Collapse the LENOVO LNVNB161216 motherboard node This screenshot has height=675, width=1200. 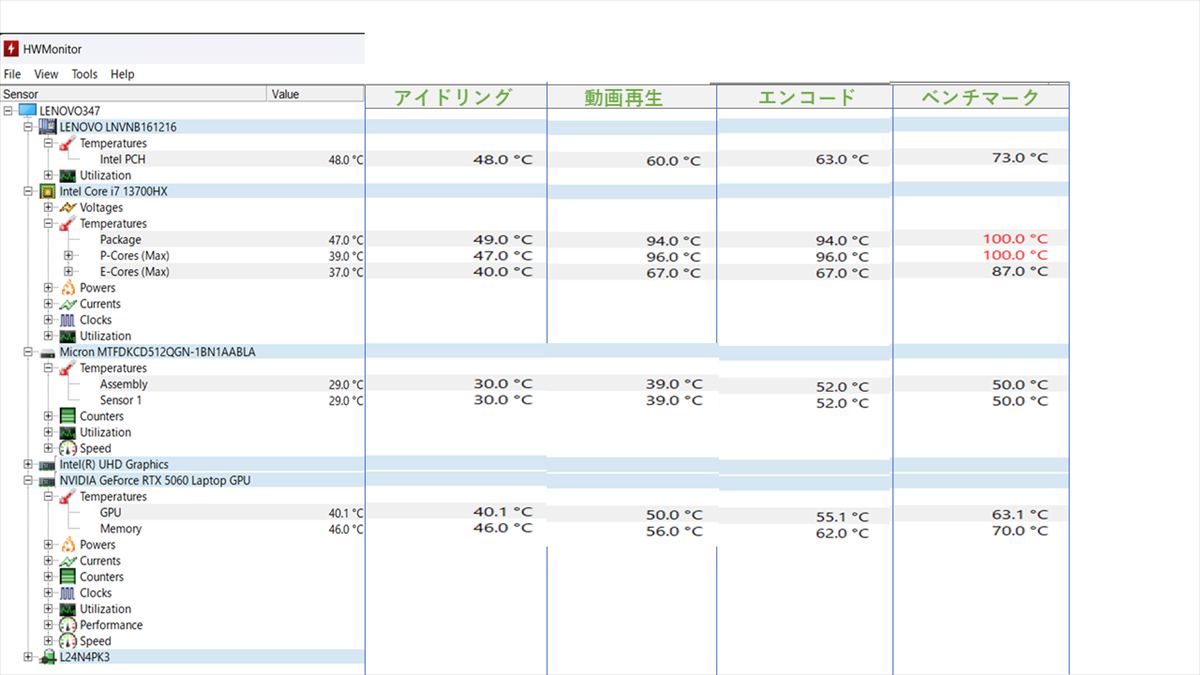(x=28, y=127)
